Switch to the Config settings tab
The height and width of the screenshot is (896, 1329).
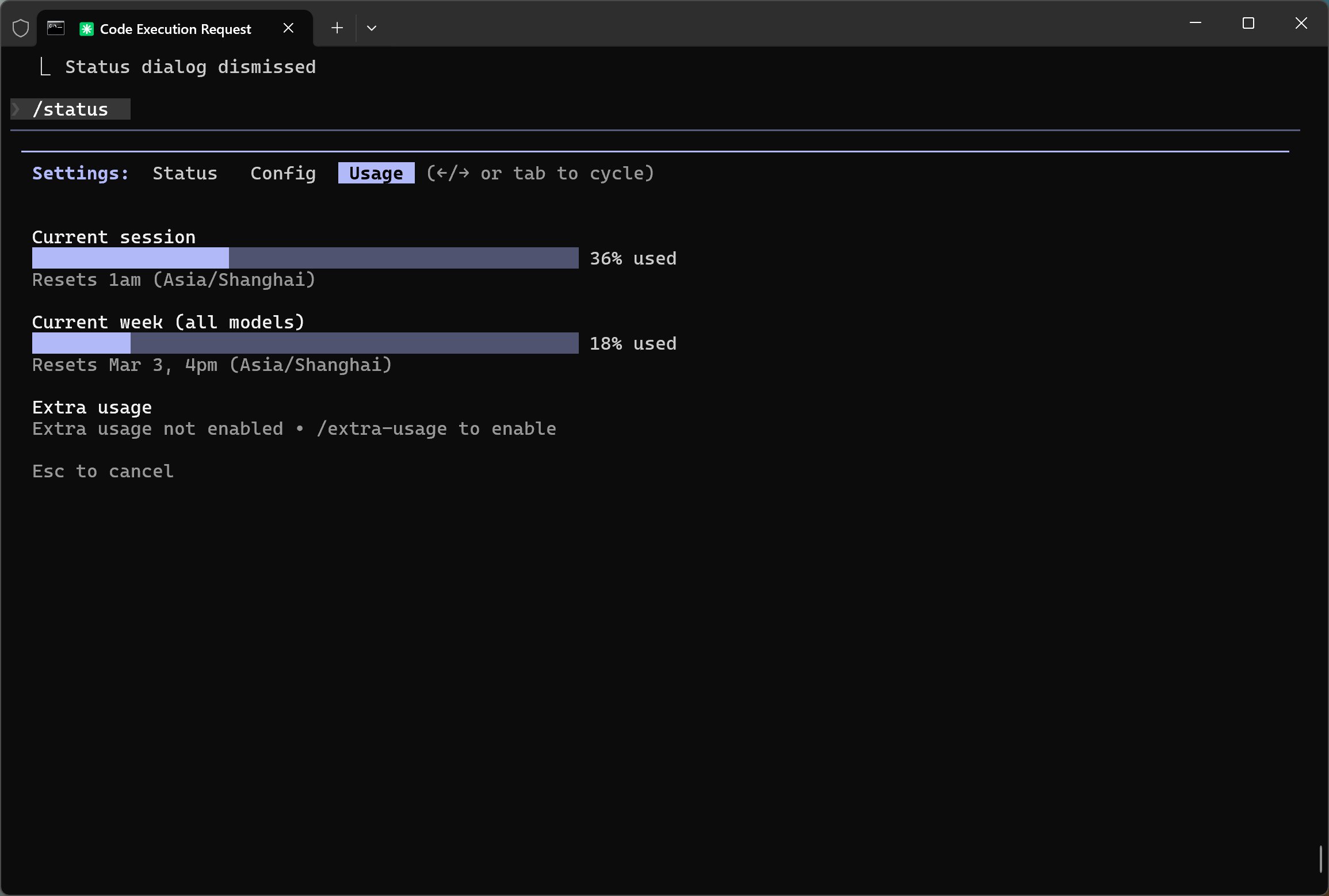[x=283, y=173]
